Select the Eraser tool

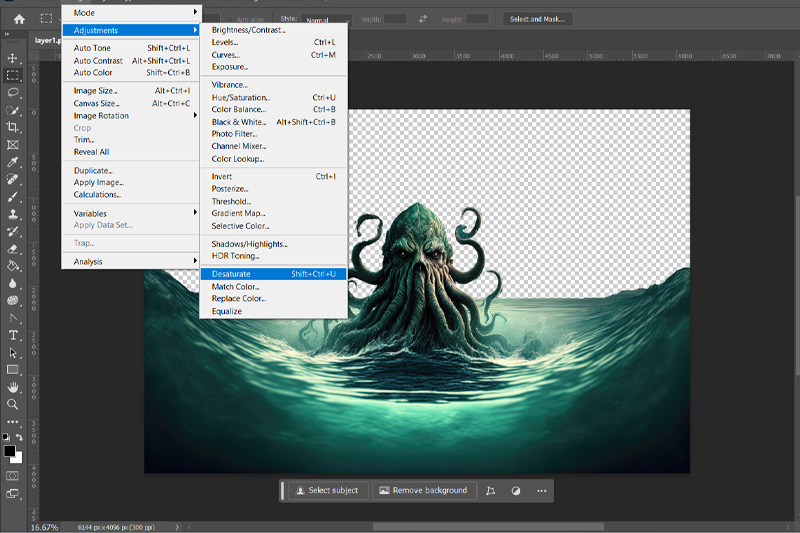pos(13,248)
